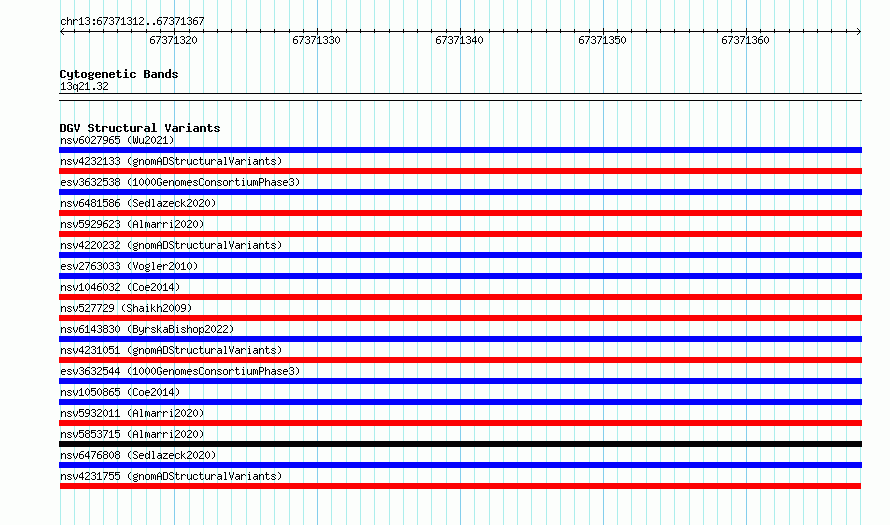Select the nsv6143830 ByrskaBishop2022 blue bar

tap(460, 339)
